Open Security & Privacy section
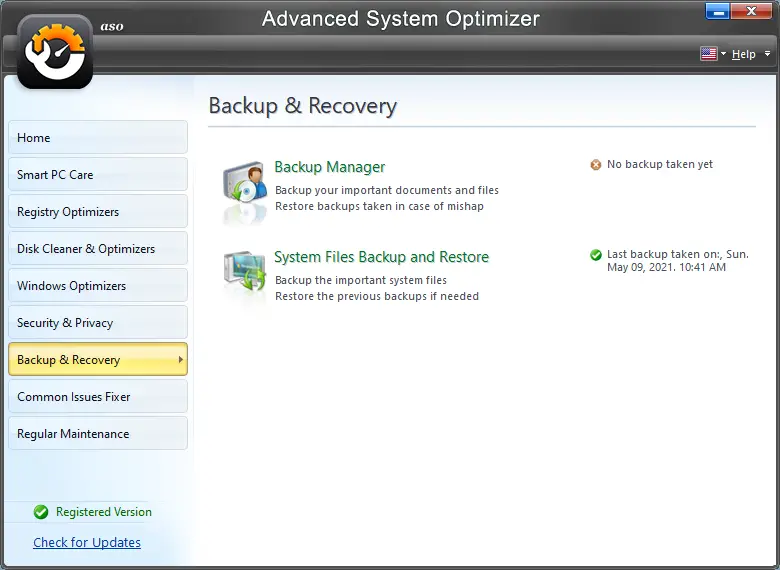 (98, 322)
